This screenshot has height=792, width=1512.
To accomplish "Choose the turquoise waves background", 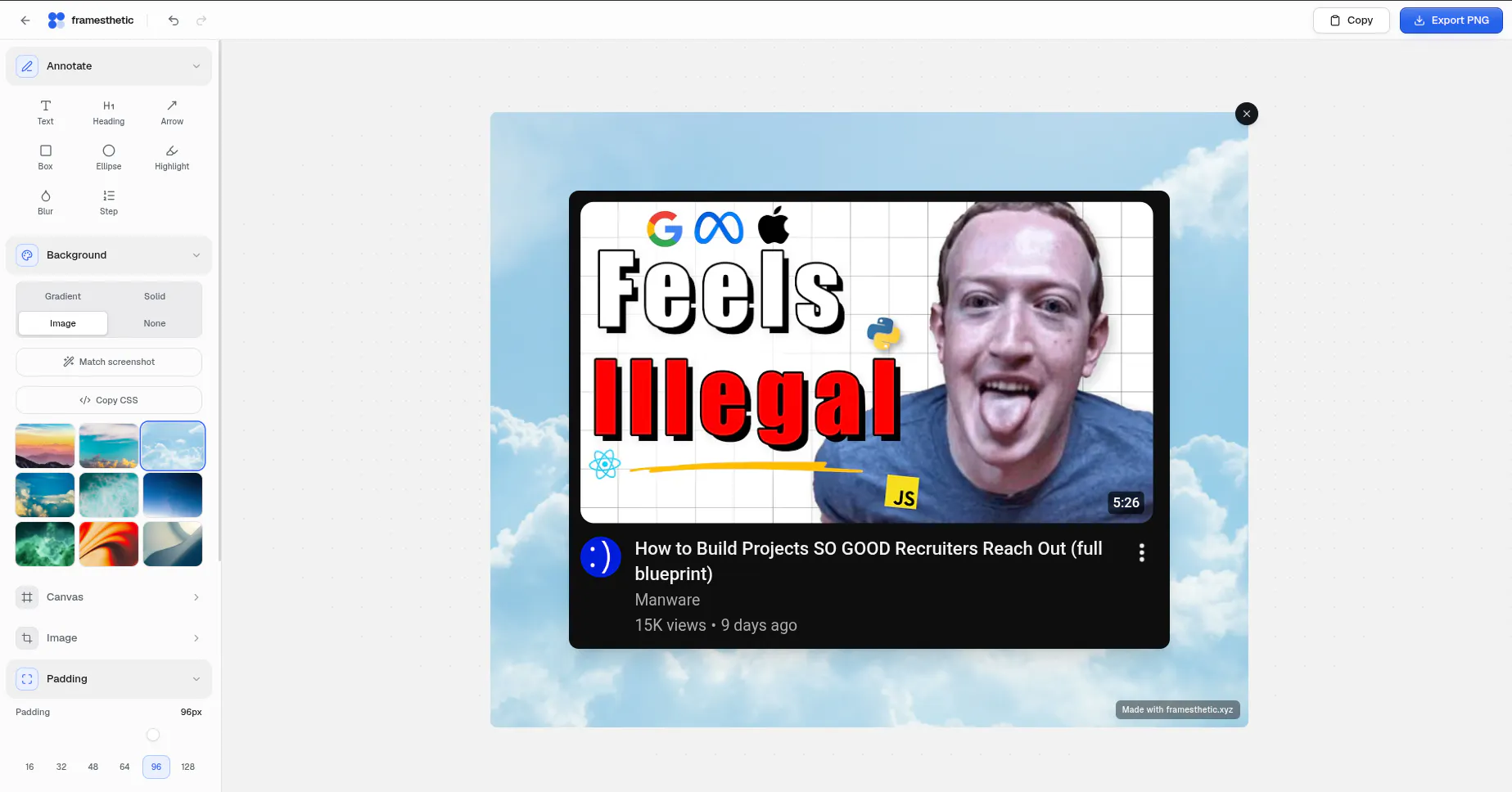I will point(109,495).
